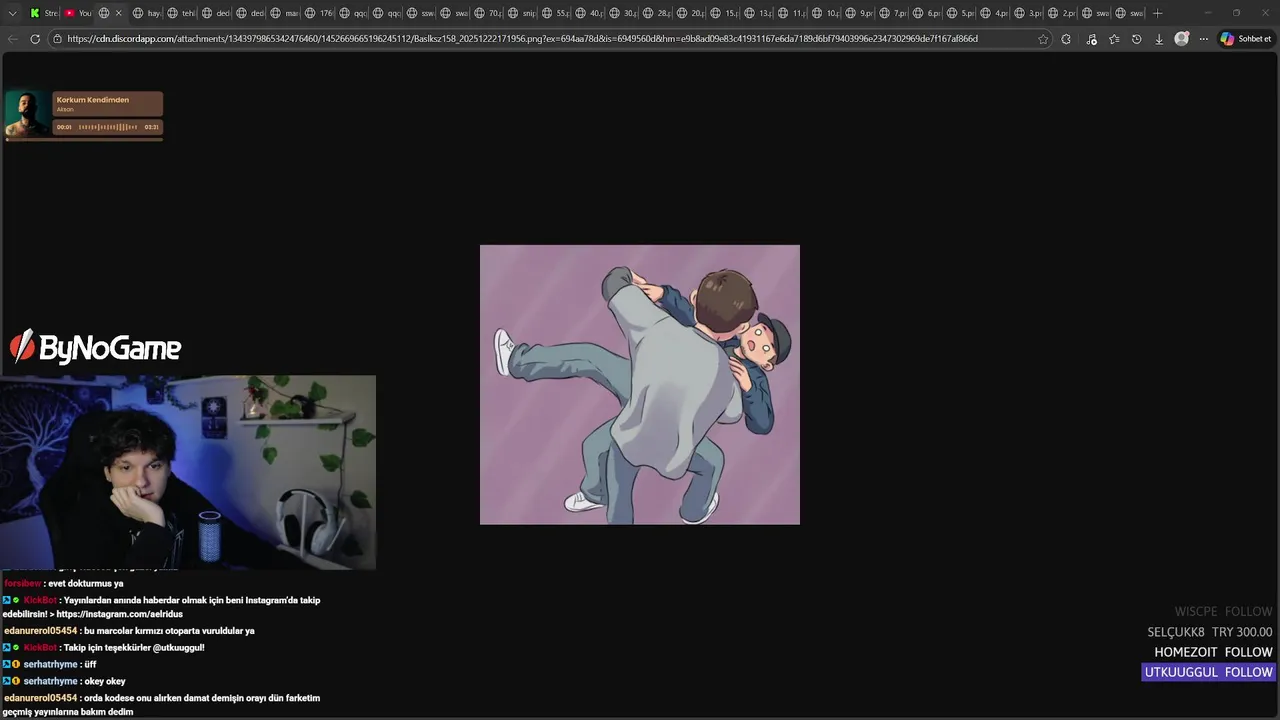Open the '13.' tab
The width and height of the screenshot is (1280, 720).
coord(758,13)
